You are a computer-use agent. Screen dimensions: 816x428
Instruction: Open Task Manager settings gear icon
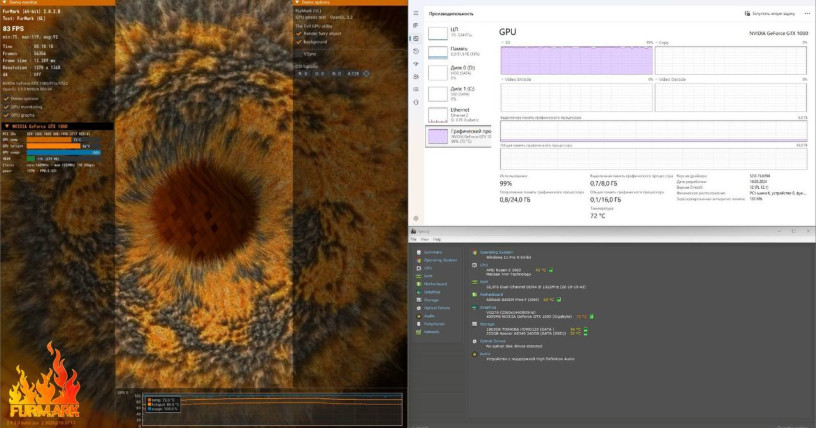[x=416, y=218]
